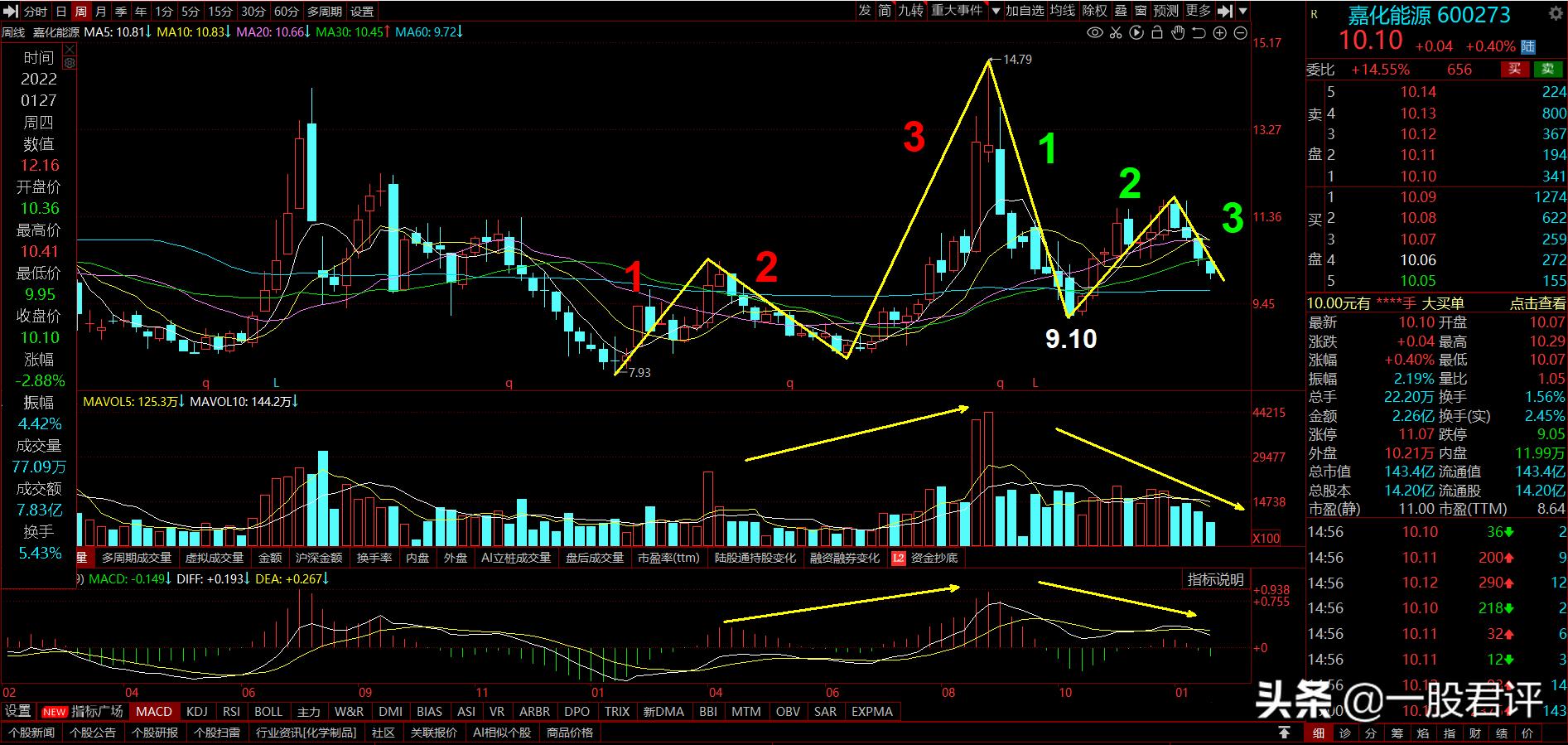
Task: Select the KDJ indicator tab
Action: click(x=197, y=711)
